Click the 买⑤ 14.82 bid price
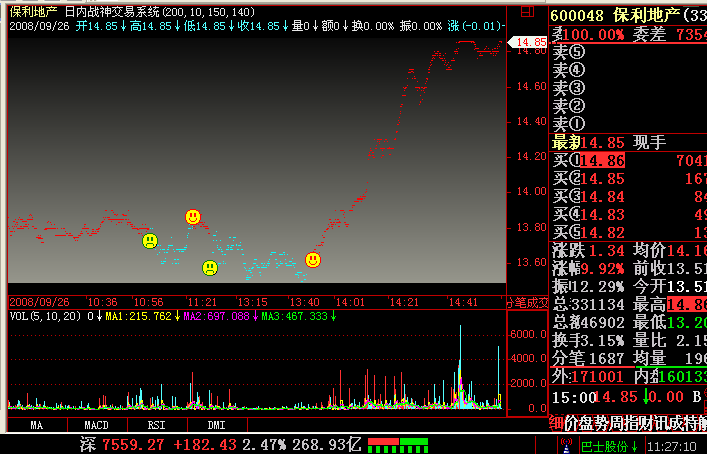707x454 pixels. coord(602,233)
